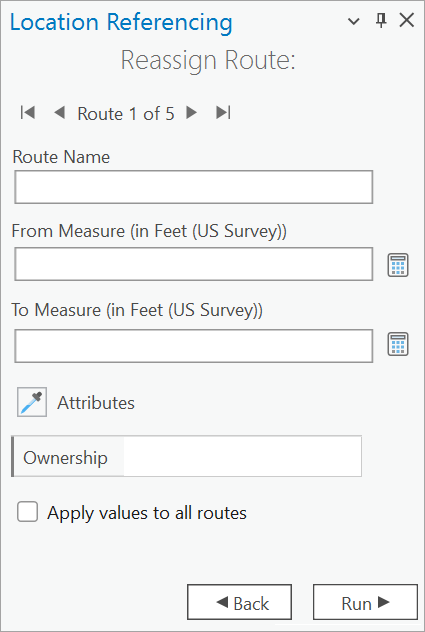This screenshot has width=425, height=632.
Task: Close the Location Referencing pane
Action: pyautogui.click(x=407, y=20)
